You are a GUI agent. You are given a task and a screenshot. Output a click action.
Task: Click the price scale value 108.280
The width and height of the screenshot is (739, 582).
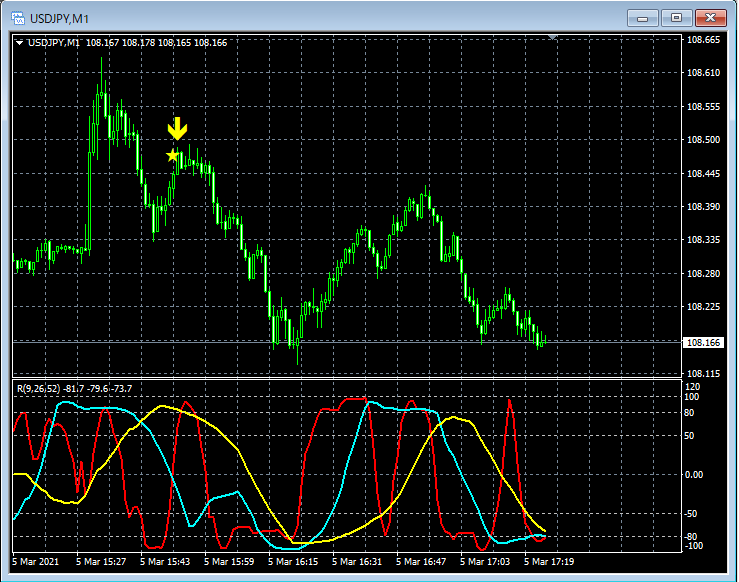pyautogui.click(x=703, y=273)
